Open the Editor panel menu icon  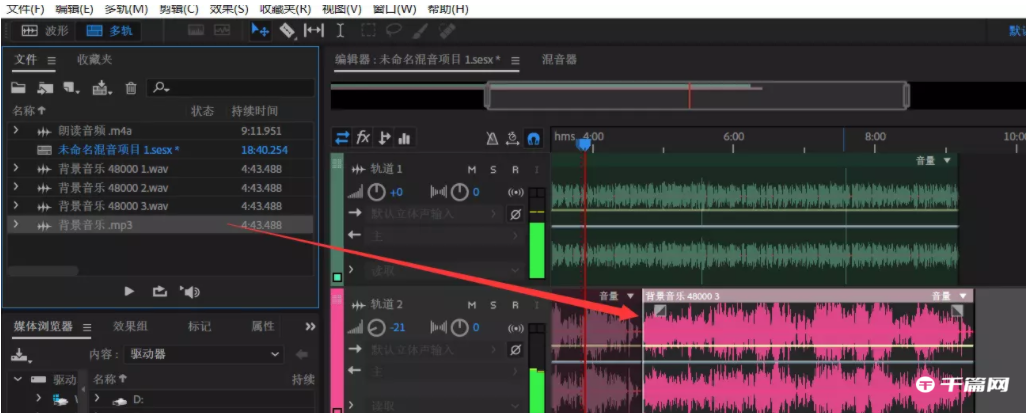click(515, 60)
